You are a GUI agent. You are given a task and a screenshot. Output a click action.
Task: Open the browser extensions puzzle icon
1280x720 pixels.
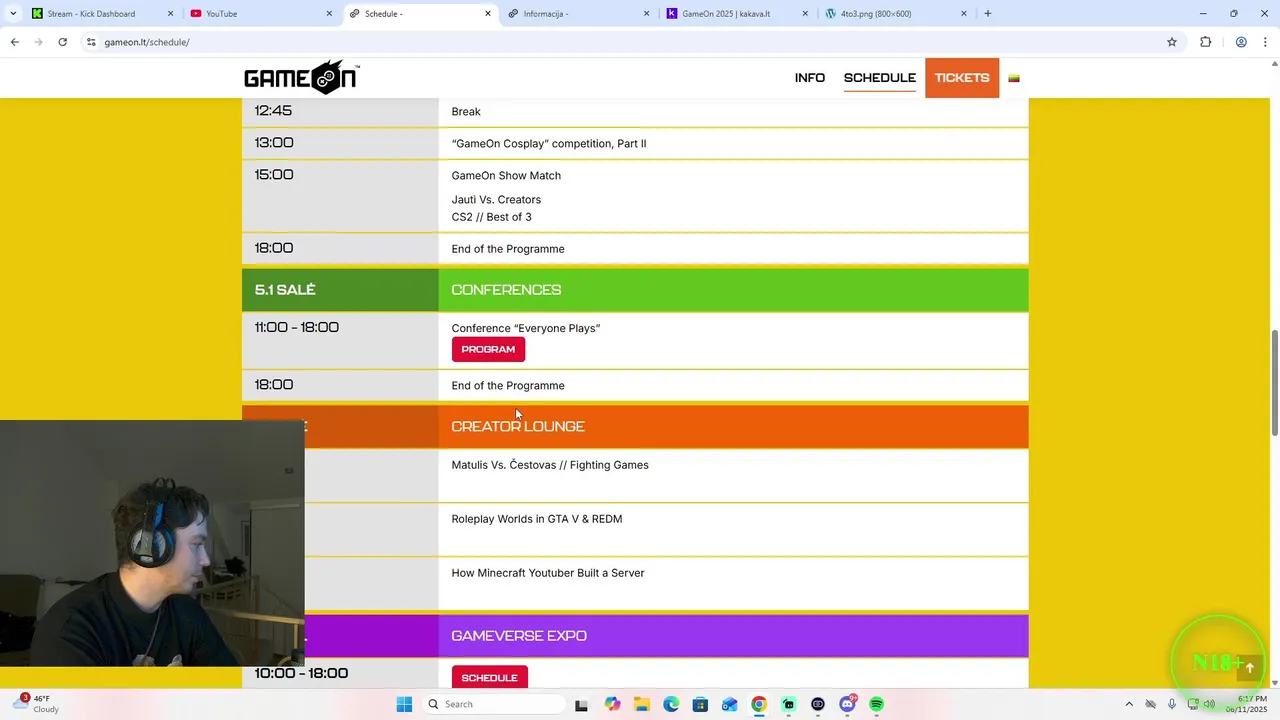[1205, 42]
